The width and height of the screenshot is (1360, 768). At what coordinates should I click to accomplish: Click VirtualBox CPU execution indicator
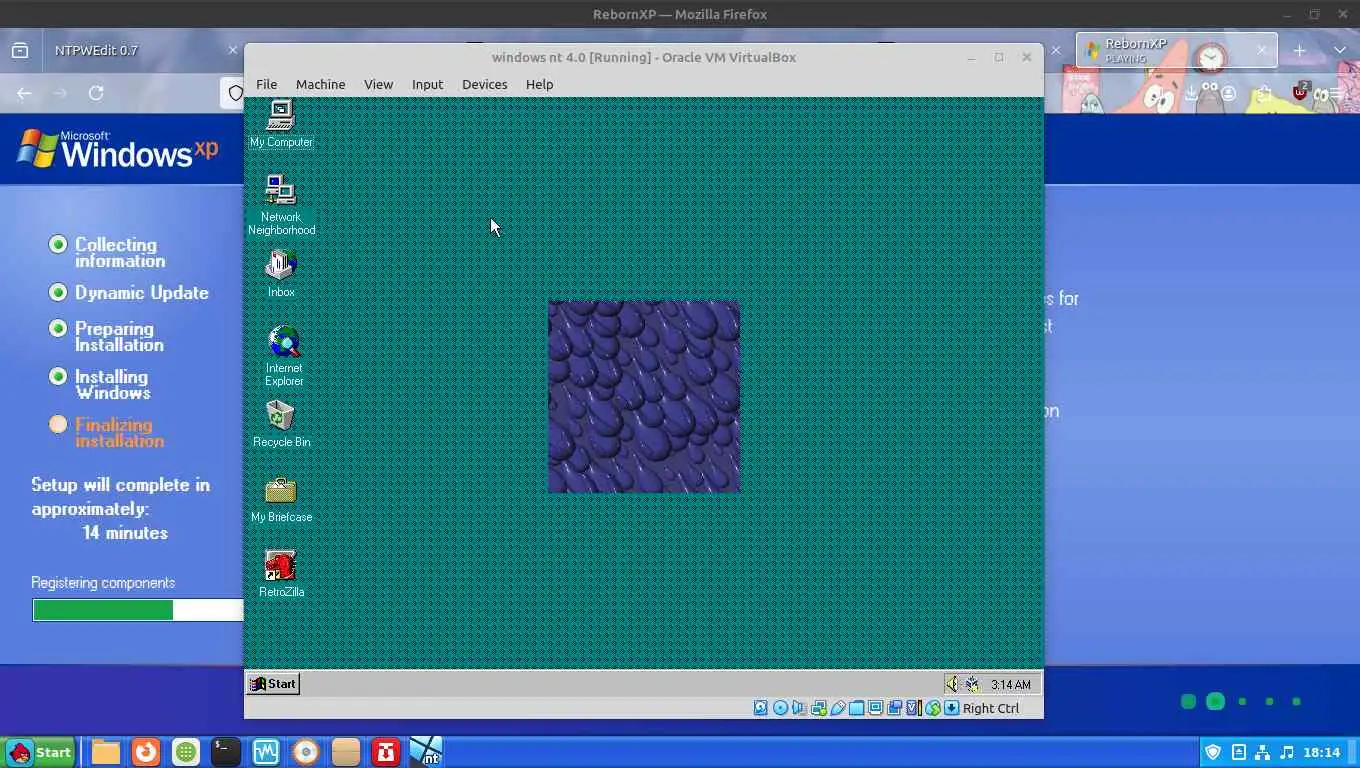pos(913,708)
